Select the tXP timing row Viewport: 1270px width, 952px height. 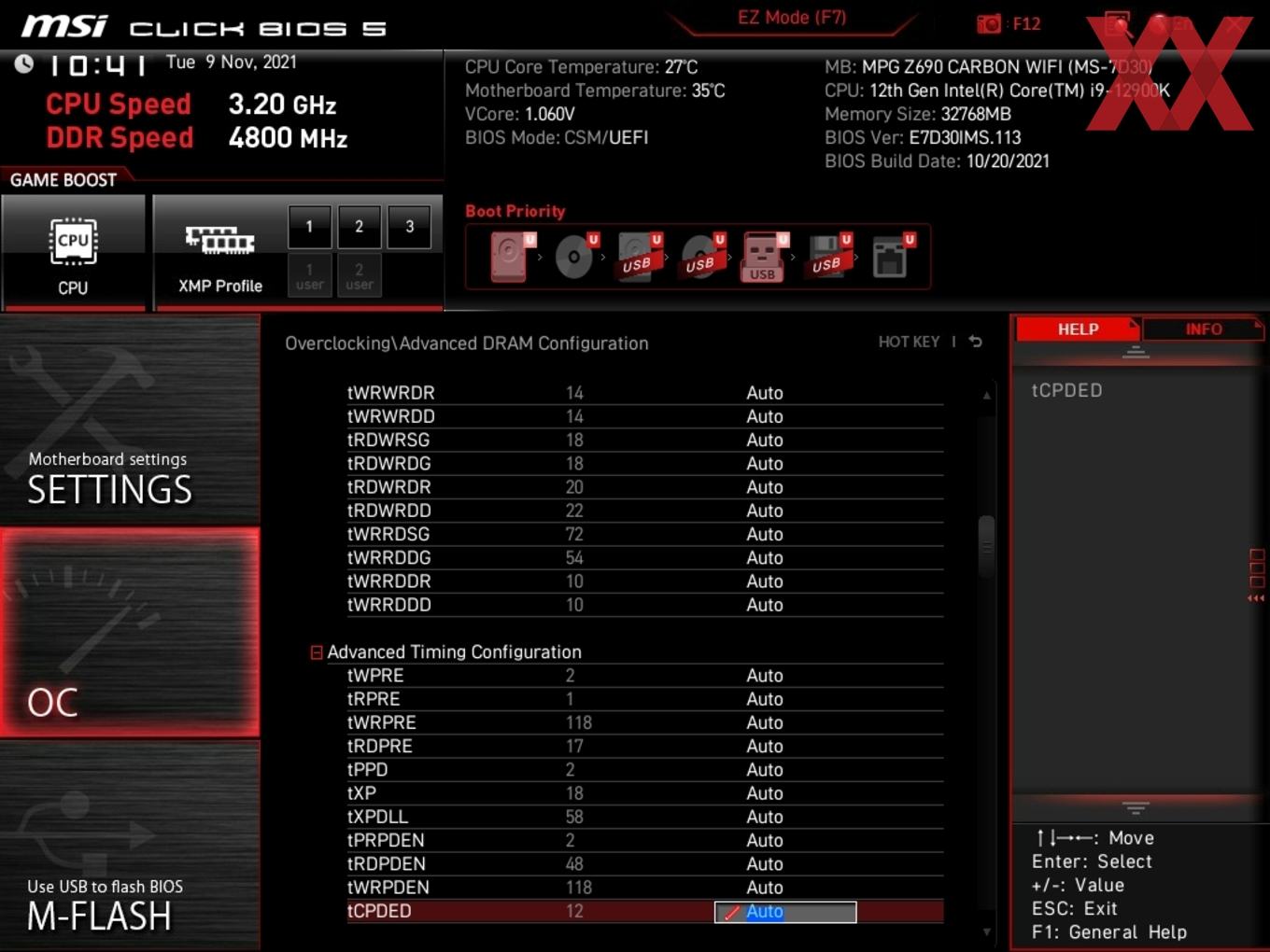coord(644,793)
